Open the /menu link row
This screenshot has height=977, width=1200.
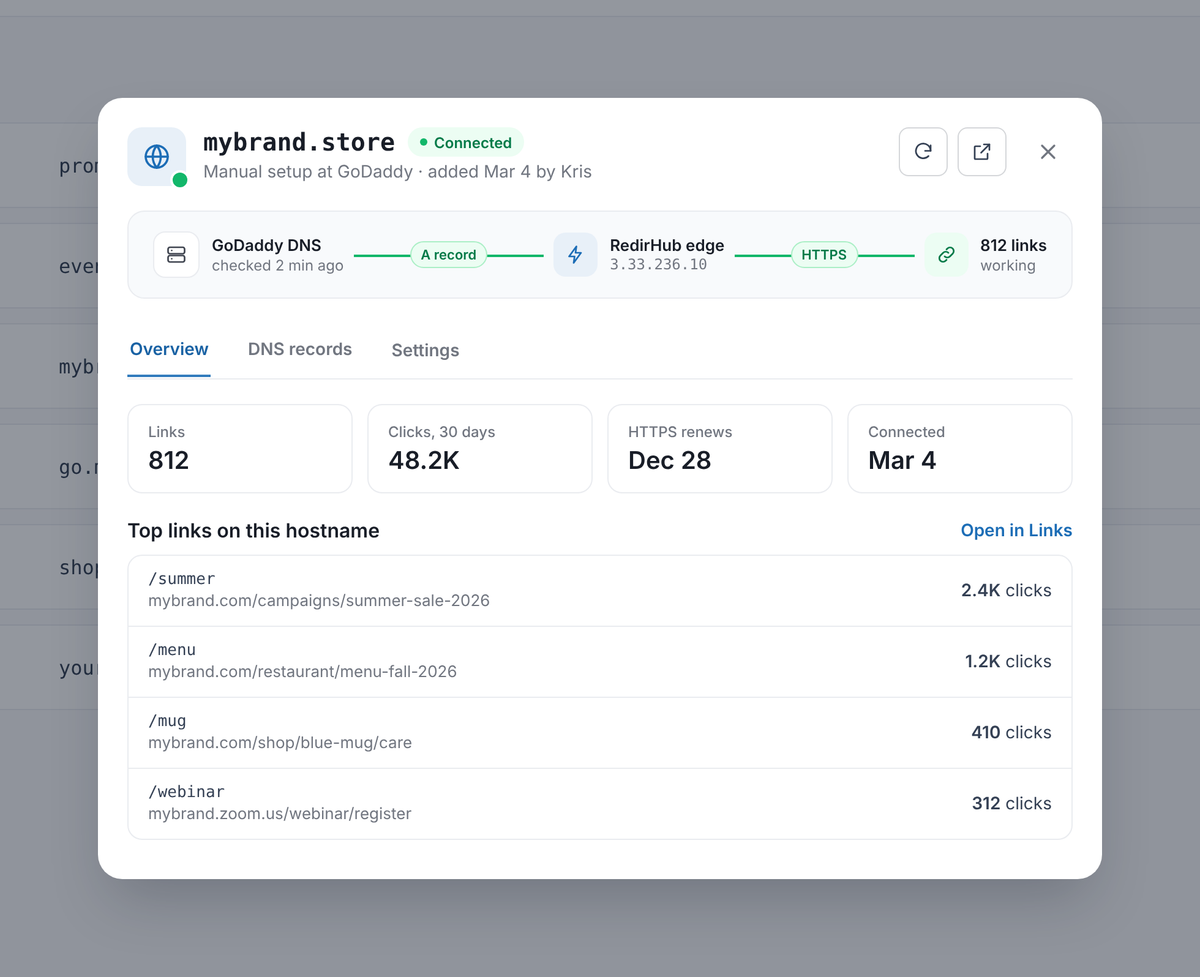click(600, 662)
